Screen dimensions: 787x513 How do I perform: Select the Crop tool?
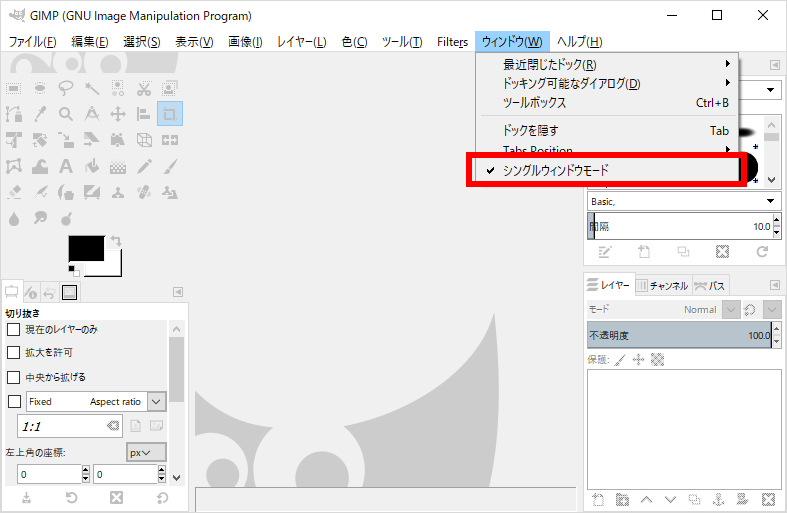tap(170, 114)
